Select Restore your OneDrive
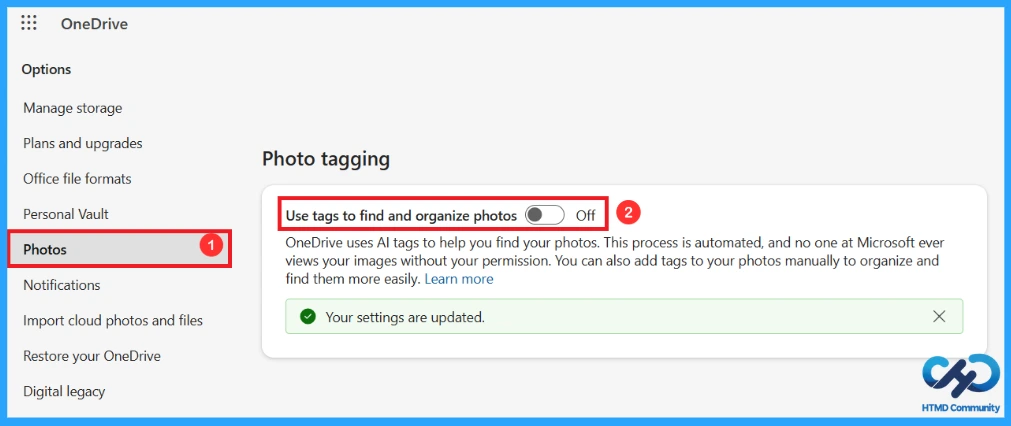The image size is (1011, 426). coord(92,356)
